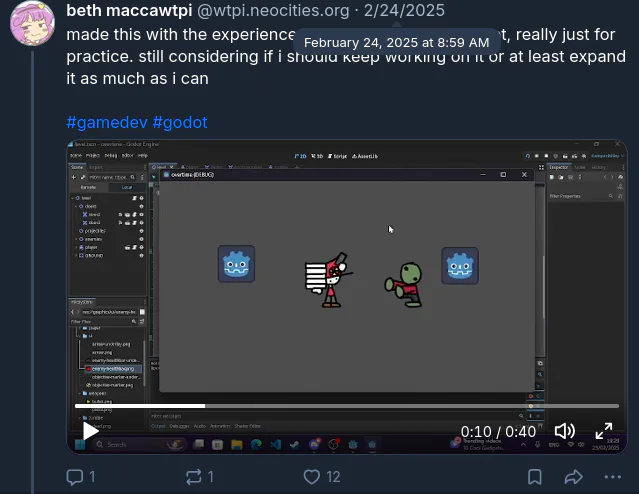Image resolution: width=639 pixels, height=494 pixels.
Task: Open the script attached to level node
Action: 134,198
